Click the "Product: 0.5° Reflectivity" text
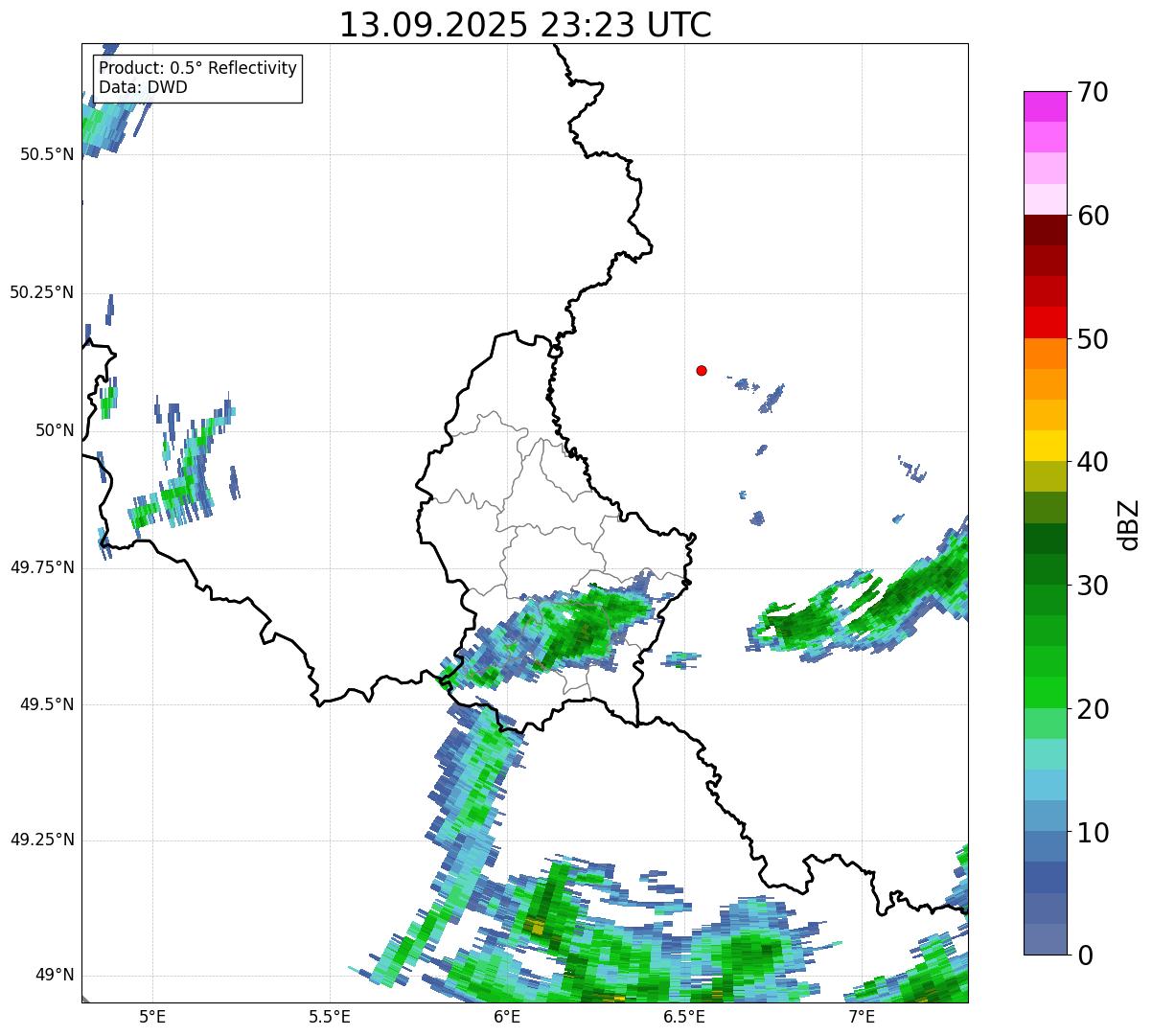The height and width of the screenshot is (1036, 1152). click(197, 69)
